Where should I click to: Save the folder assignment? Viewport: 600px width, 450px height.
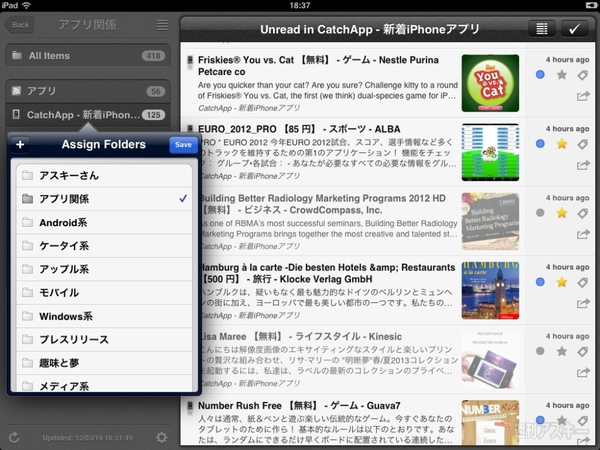183,145
